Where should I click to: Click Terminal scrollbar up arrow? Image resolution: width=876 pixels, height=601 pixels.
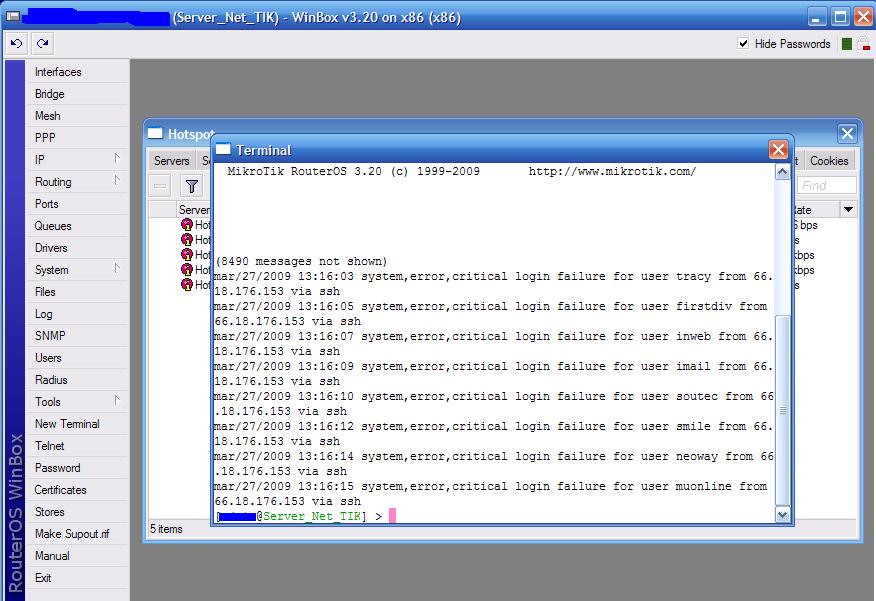(782, 172)
